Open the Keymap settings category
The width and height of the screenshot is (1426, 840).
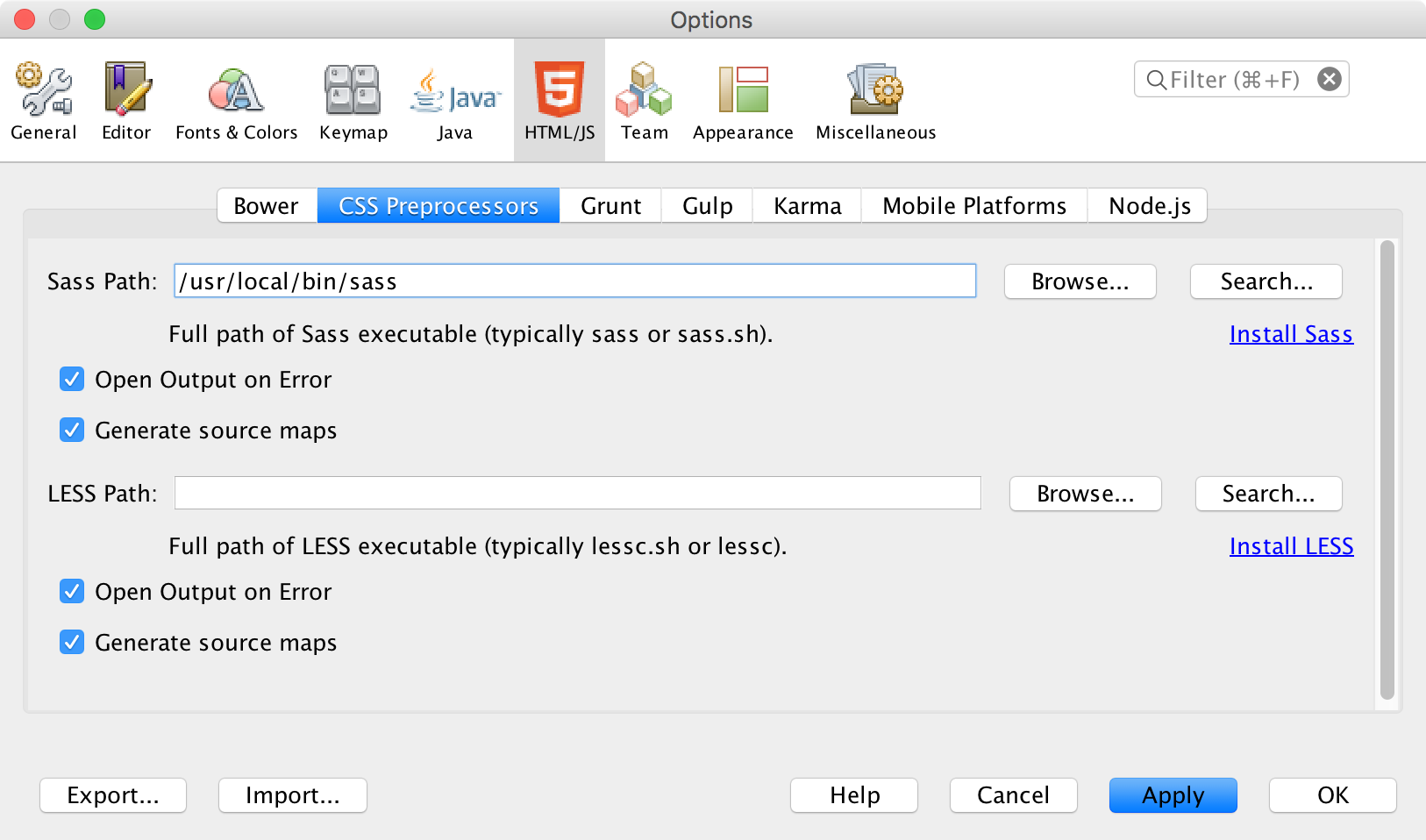353,102
